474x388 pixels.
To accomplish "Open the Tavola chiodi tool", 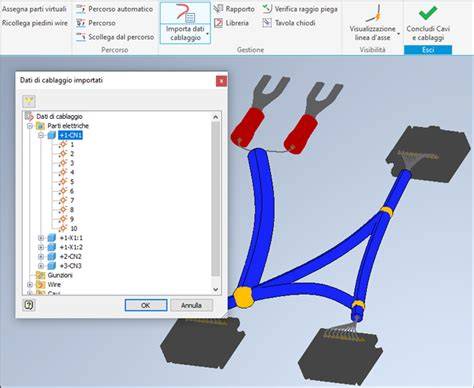I will (x=289, y=23).
